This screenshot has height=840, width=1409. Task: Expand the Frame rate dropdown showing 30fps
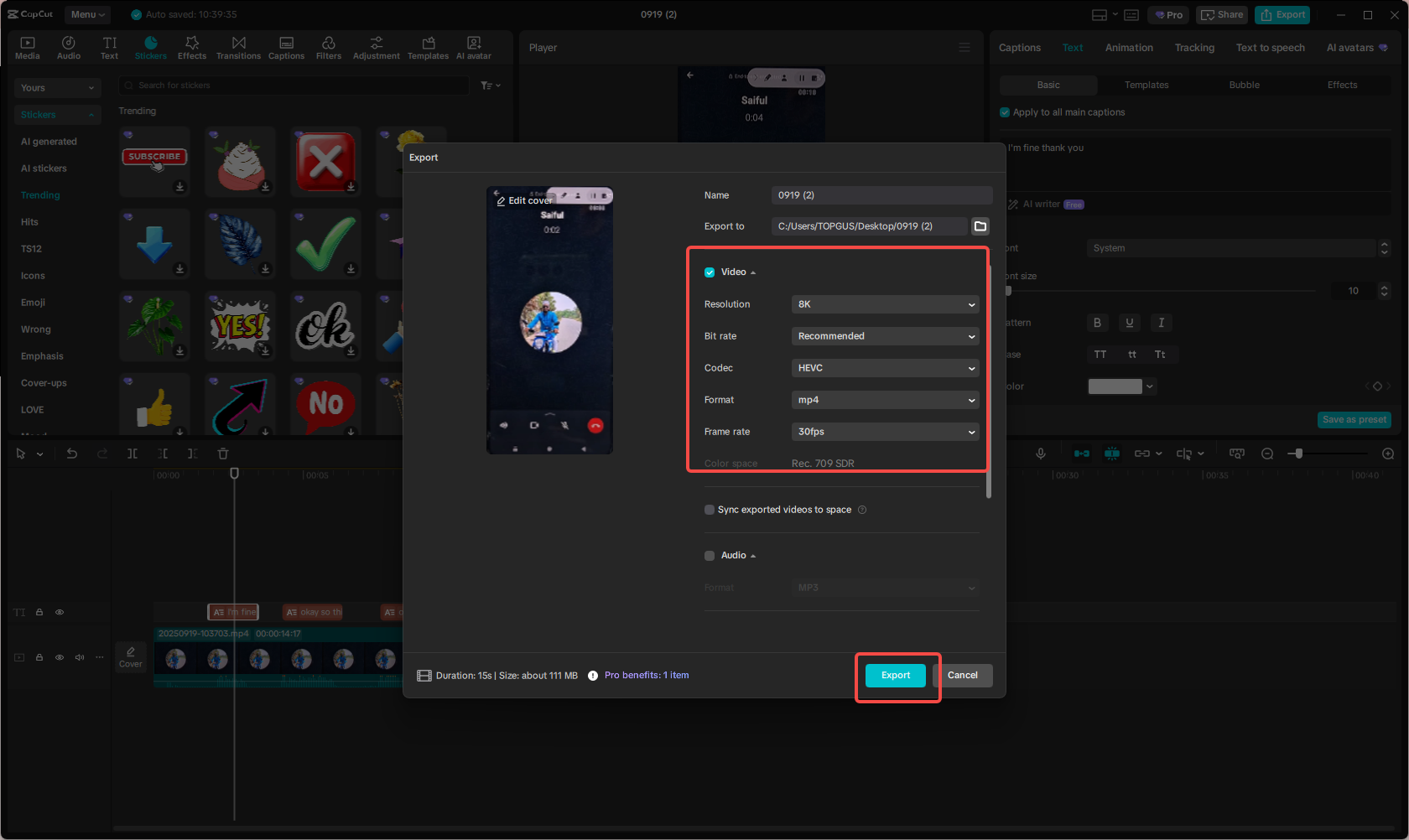point(885,432)
